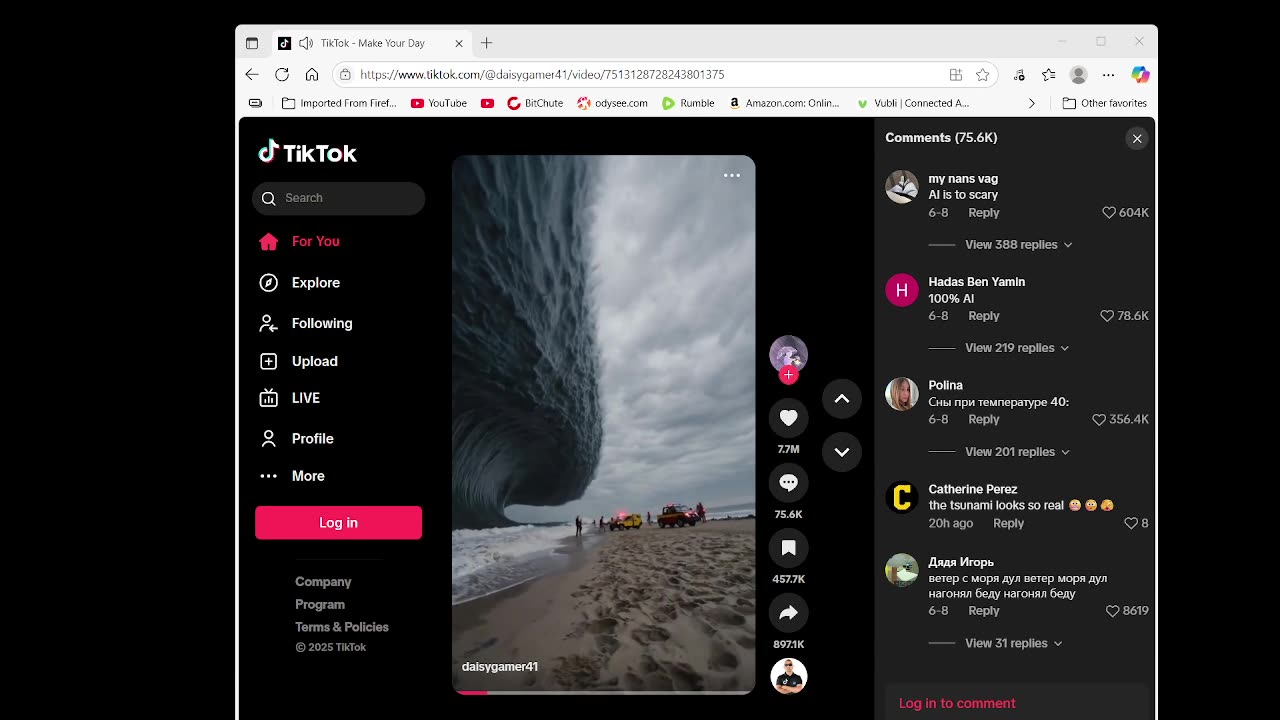Expand Terms & Policies footer section
Image resolution: width=1280 pixels, height=720 pixels.
coord(342,627)
